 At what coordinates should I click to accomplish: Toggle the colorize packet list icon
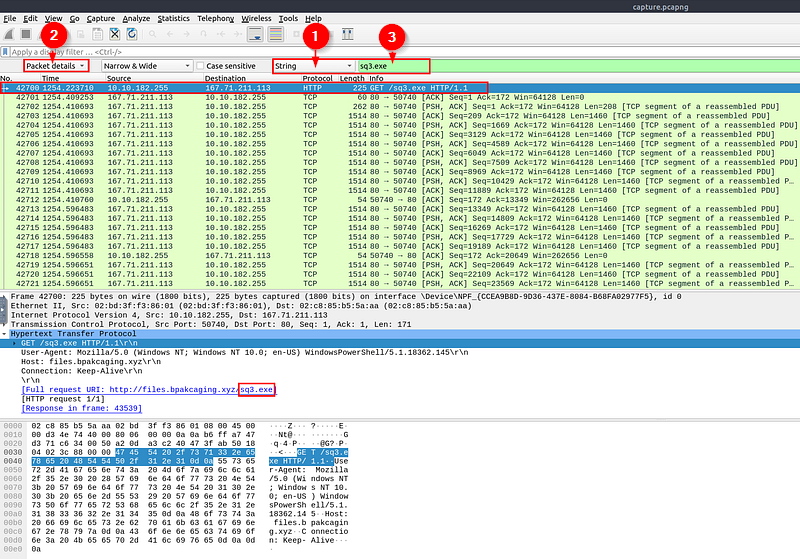[x=276, y=34]
